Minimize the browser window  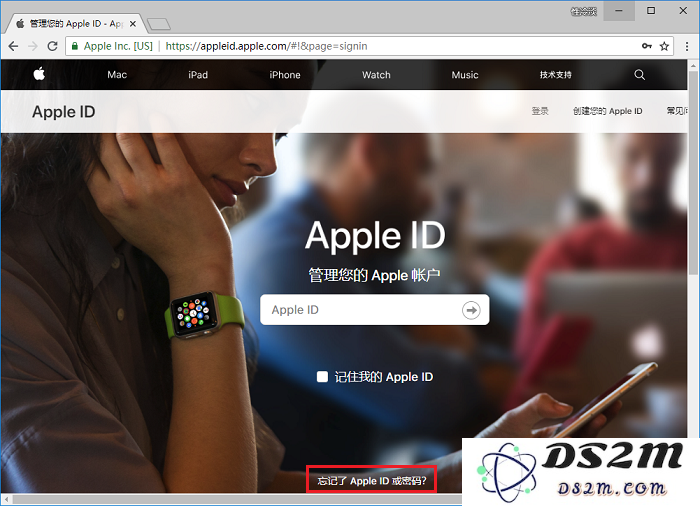click(x=619, y=11)
